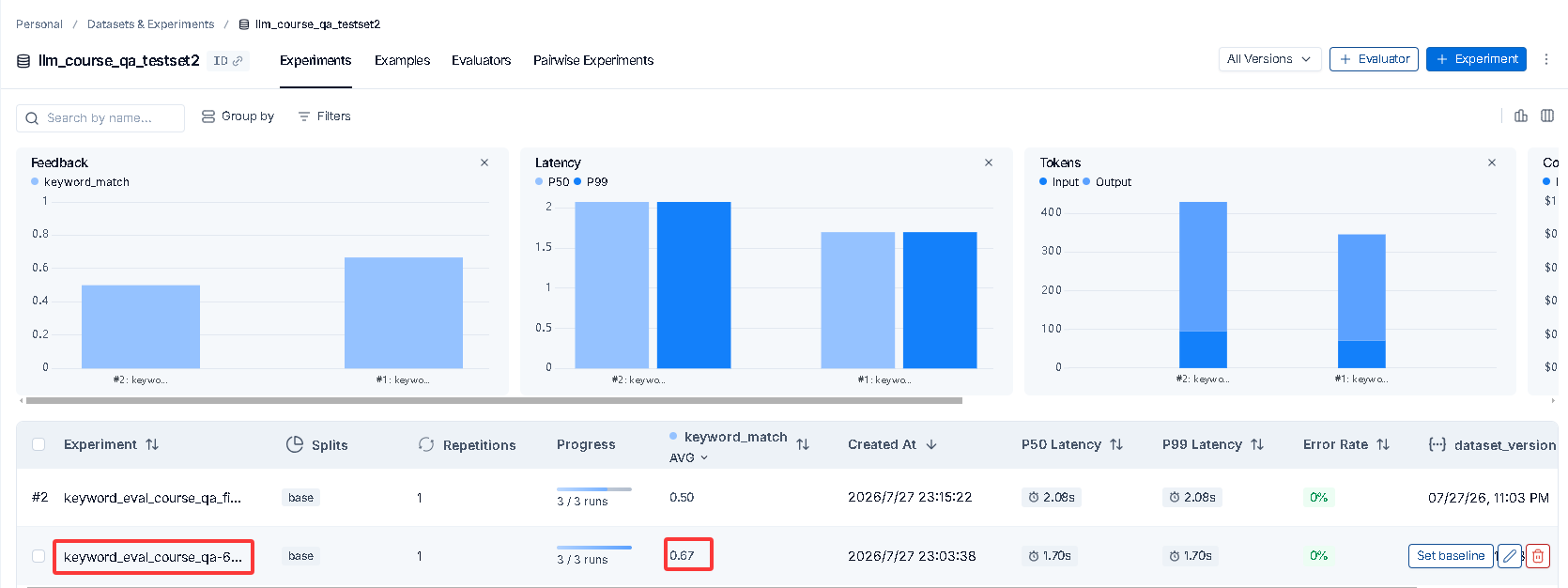Image resolution: width=1568 pixels, height=588 pixels.
Task: Go to Personal breadcrumb
Action: coord(39,24)
